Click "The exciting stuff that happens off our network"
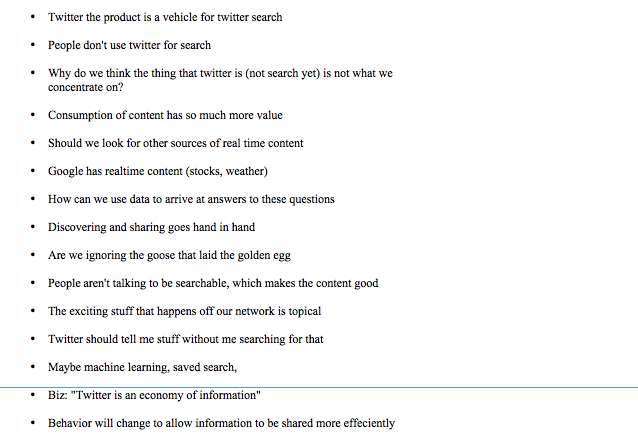 click(184, 311)
